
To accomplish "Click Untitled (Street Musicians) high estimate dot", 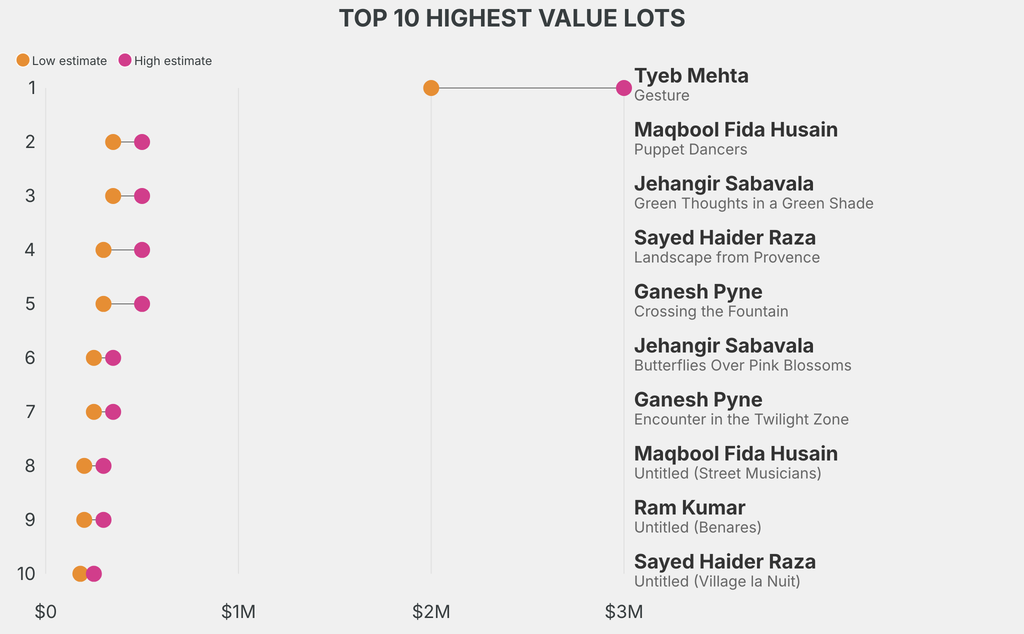I will click(x=103, y=466).
